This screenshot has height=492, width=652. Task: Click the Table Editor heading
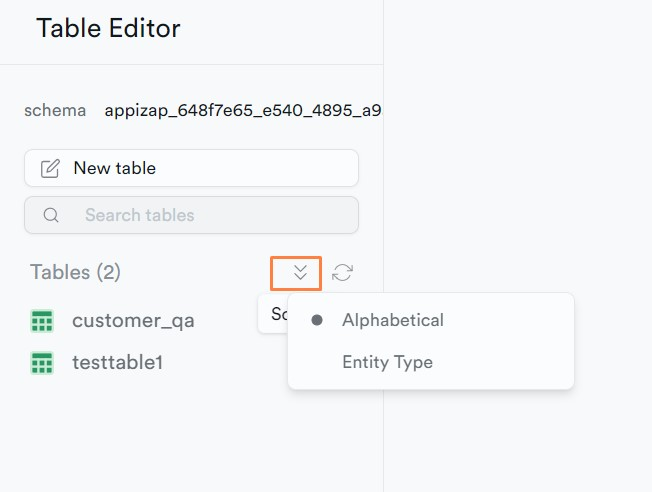click(x=108, y=28)
